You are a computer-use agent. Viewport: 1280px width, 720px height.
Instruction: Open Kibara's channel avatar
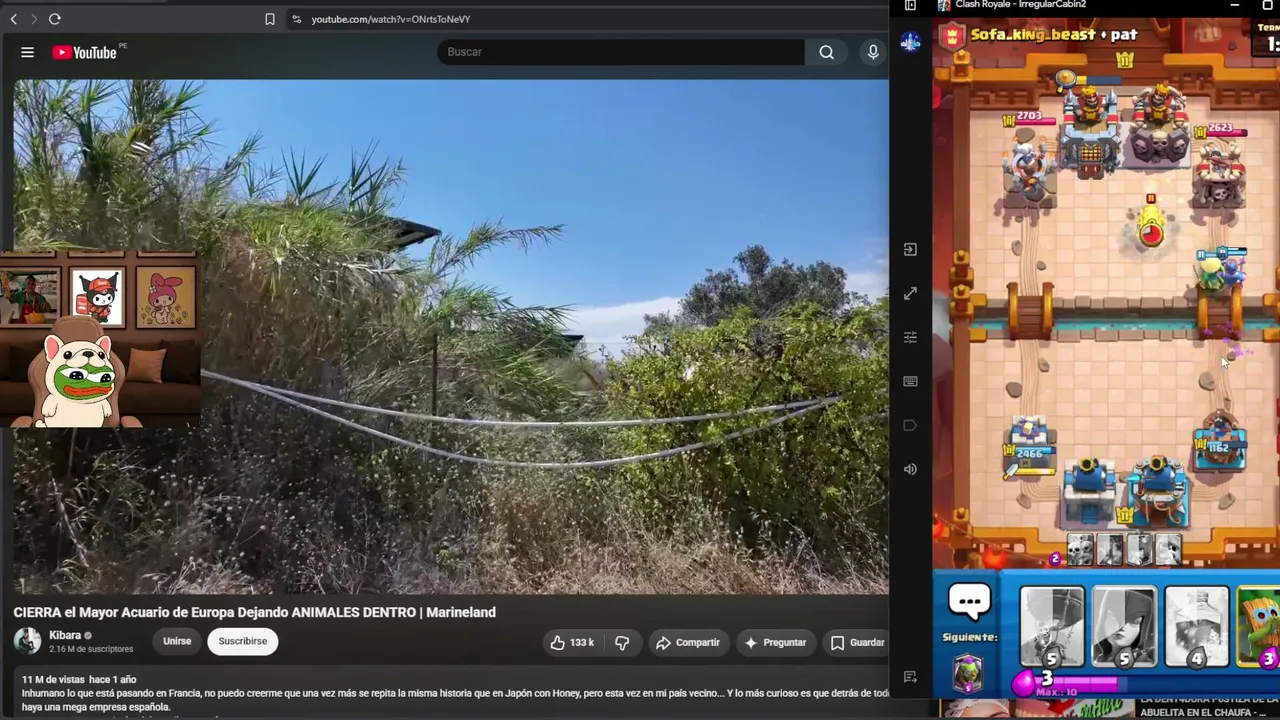point(28,641)
